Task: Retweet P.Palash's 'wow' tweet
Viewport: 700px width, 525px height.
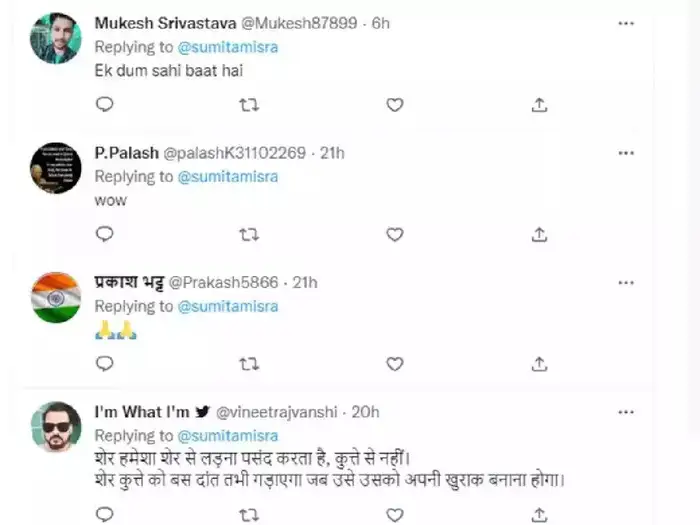Action: pos(249,234)
